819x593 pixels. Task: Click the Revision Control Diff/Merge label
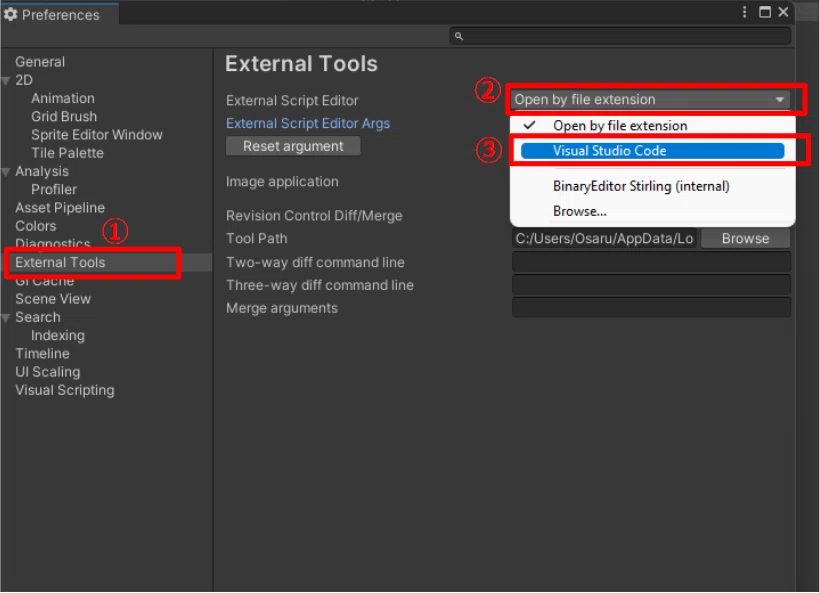314,216
